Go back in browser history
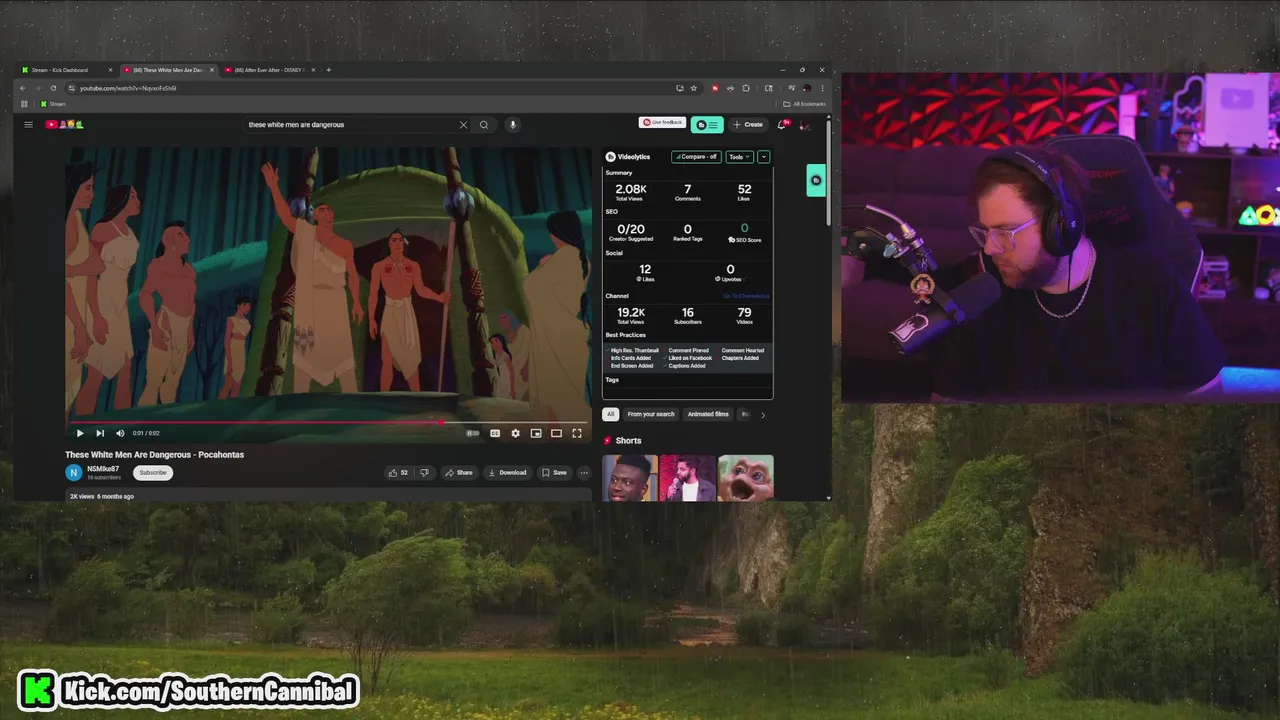Viewport: 1280px width, 720px height. click(22, 88)
